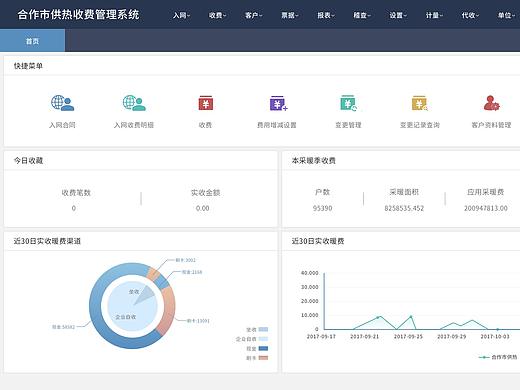Open the 单位 menu at top right
The height and width of the screenshot is (390, 520).
tap(506, 15)
